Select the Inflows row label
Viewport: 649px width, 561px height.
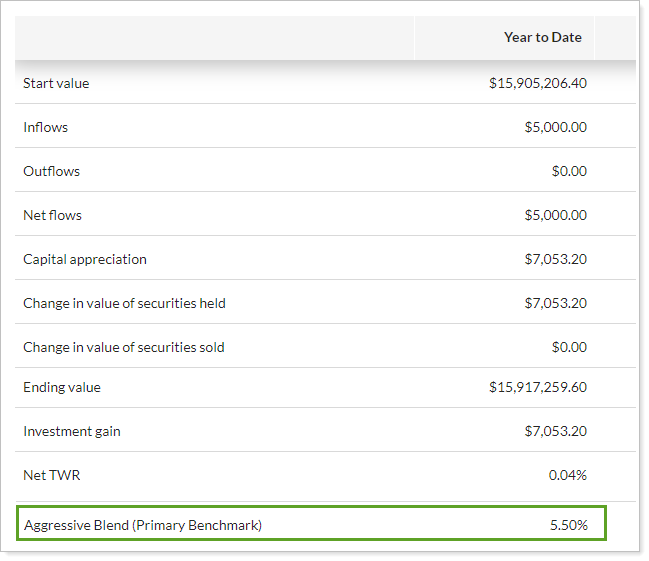pos(46,127)
